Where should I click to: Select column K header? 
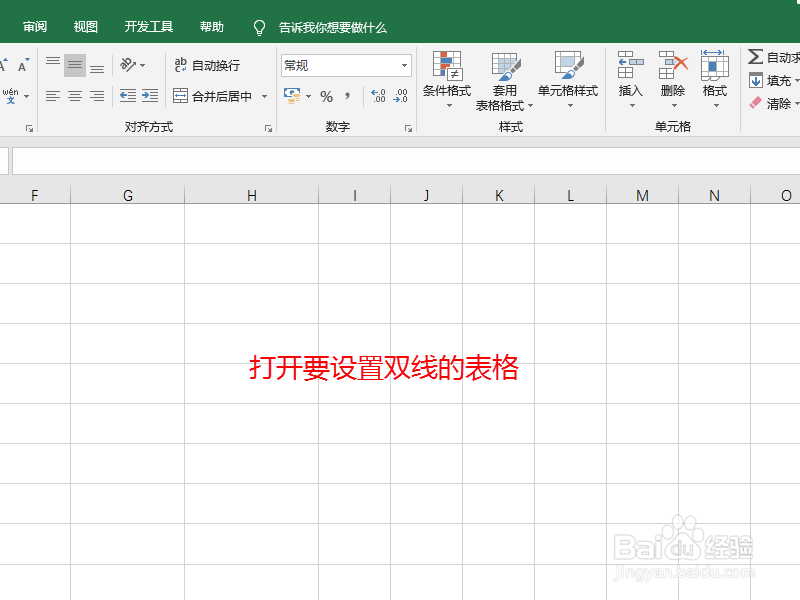point(498,195)
